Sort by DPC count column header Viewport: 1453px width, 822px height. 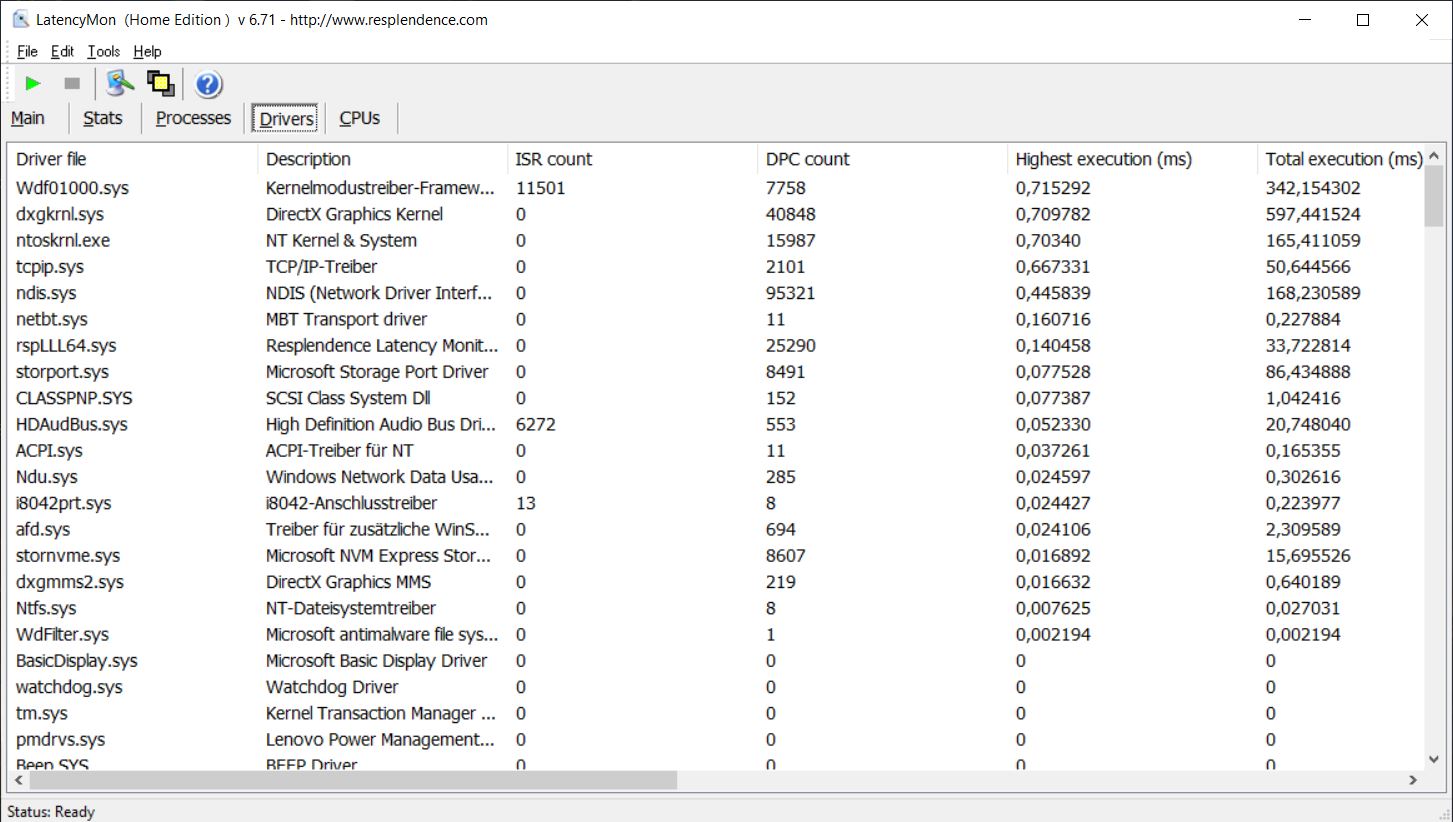click(x=807, y=159)
